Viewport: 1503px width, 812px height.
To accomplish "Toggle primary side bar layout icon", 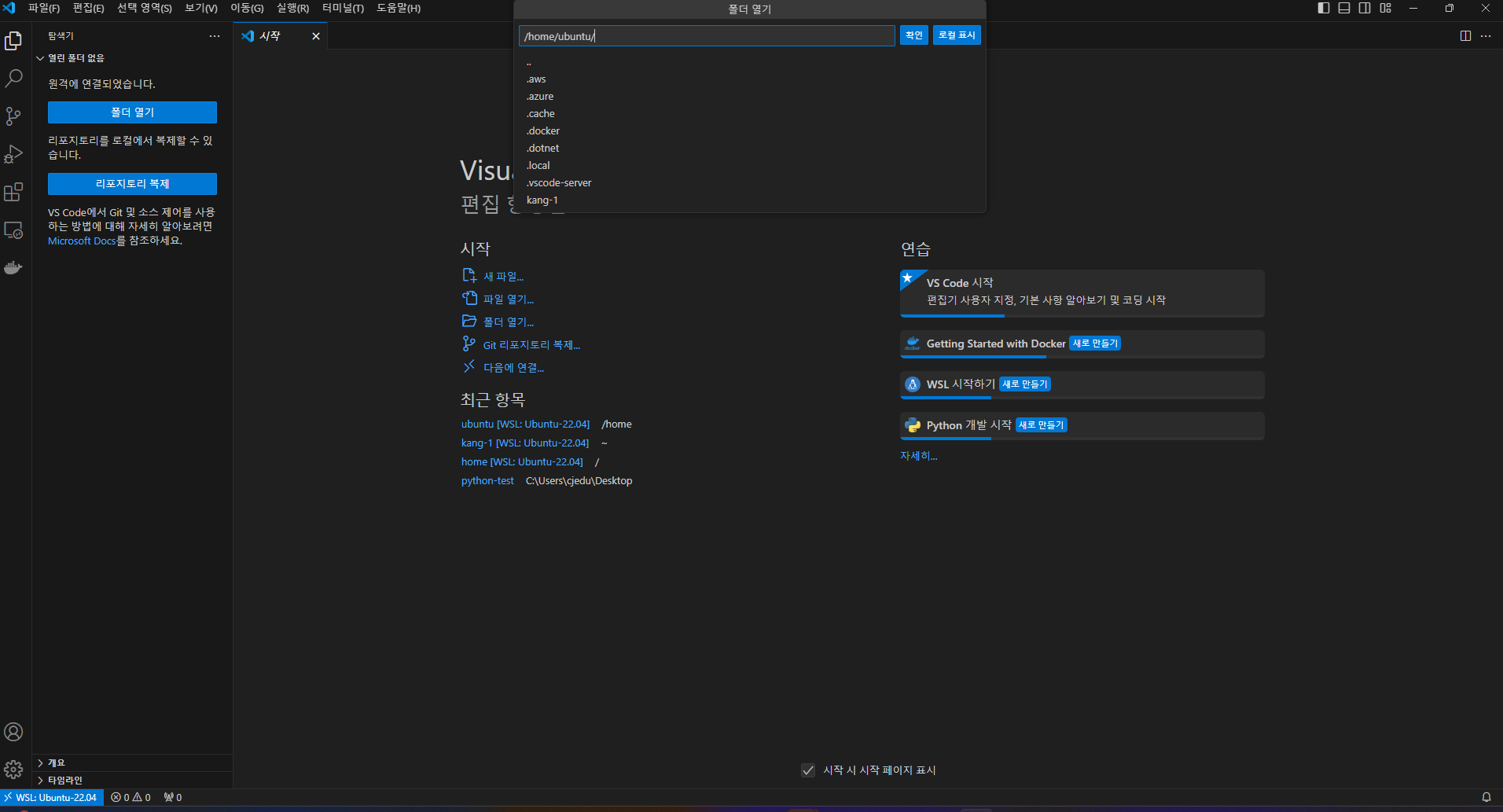I will click(x=1324, y=8).
